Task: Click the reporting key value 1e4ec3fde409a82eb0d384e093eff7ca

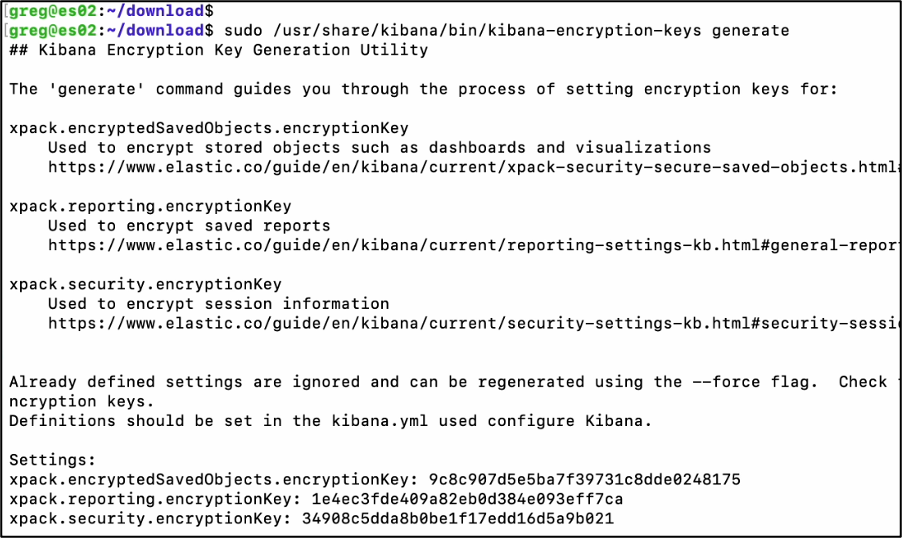Action: click(467, 499)
